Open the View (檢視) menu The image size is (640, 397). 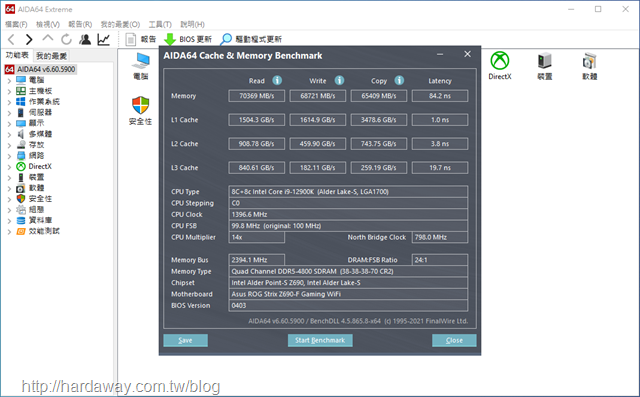[48, 24]
